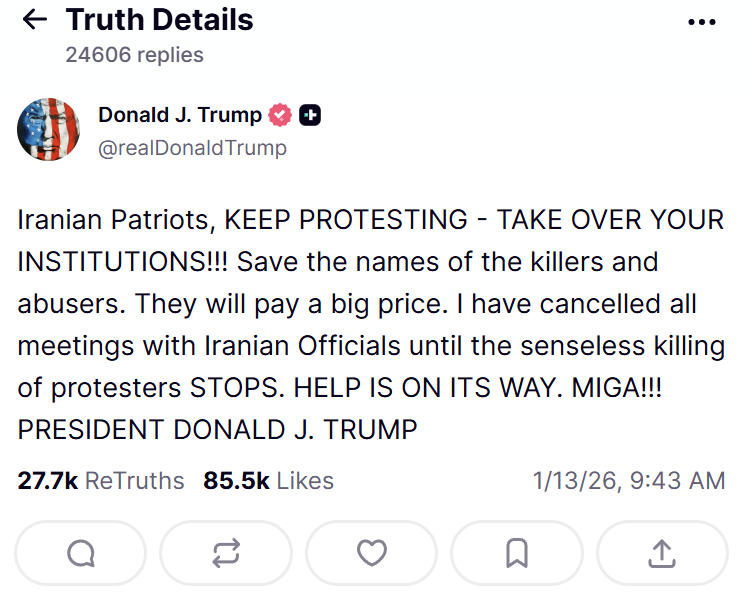This screenshot has height=615, width=748.
Task: Click the plus badge beside the name
Action: coord(311,116)
